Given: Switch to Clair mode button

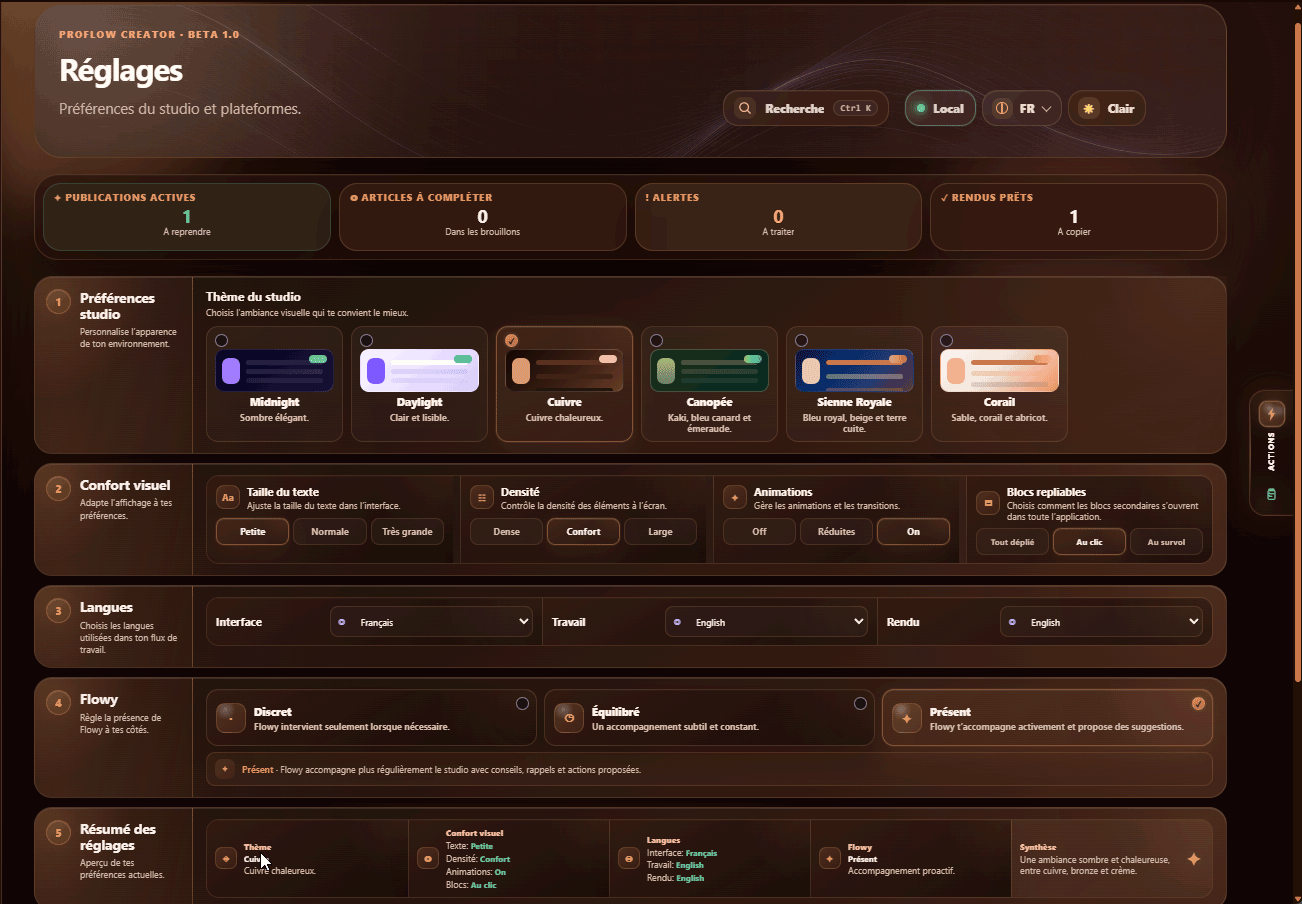Looking at the screenshot, I should point(1107,108).
